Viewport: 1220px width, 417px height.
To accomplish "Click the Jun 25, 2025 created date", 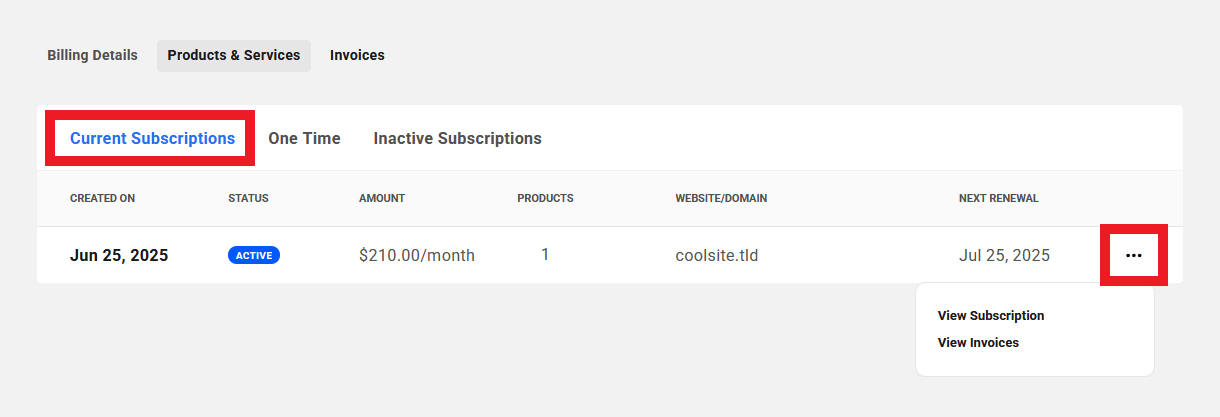I will tap(119, 255).
